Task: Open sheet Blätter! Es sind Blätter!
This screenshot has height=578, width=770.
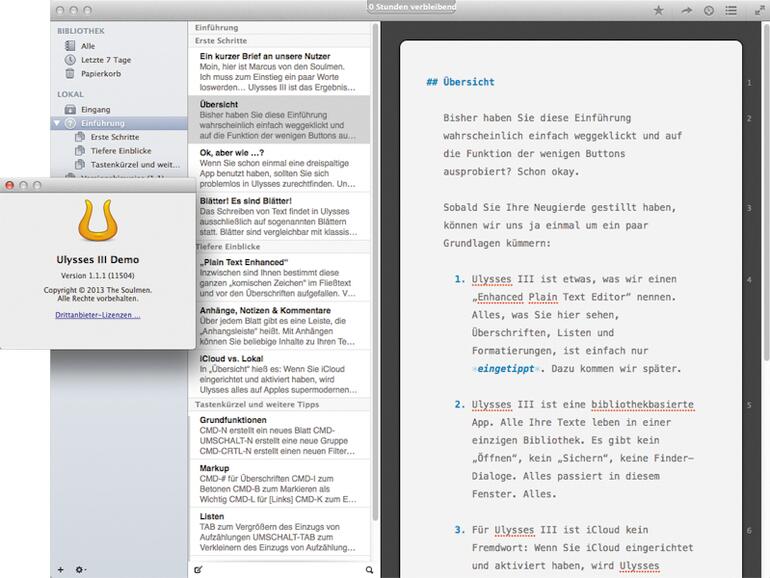Action: 279,216
